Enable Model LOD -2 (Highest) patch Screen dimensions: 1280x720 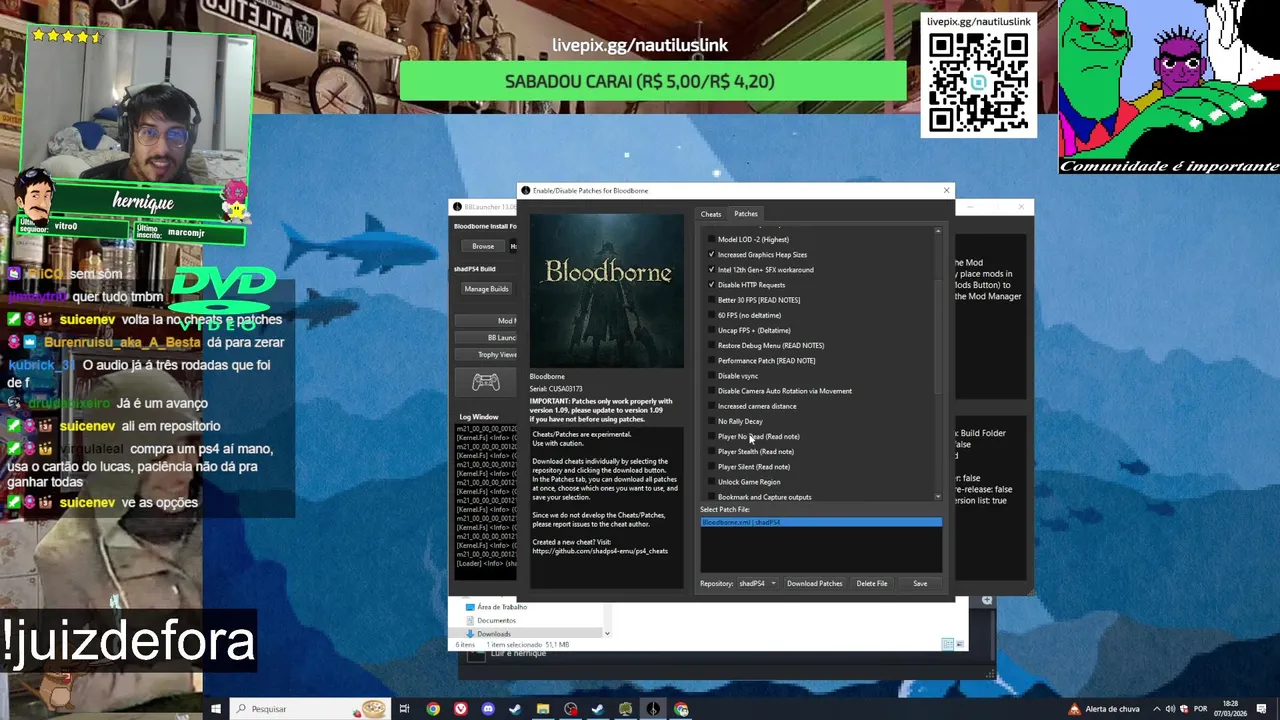pos(712,239)
